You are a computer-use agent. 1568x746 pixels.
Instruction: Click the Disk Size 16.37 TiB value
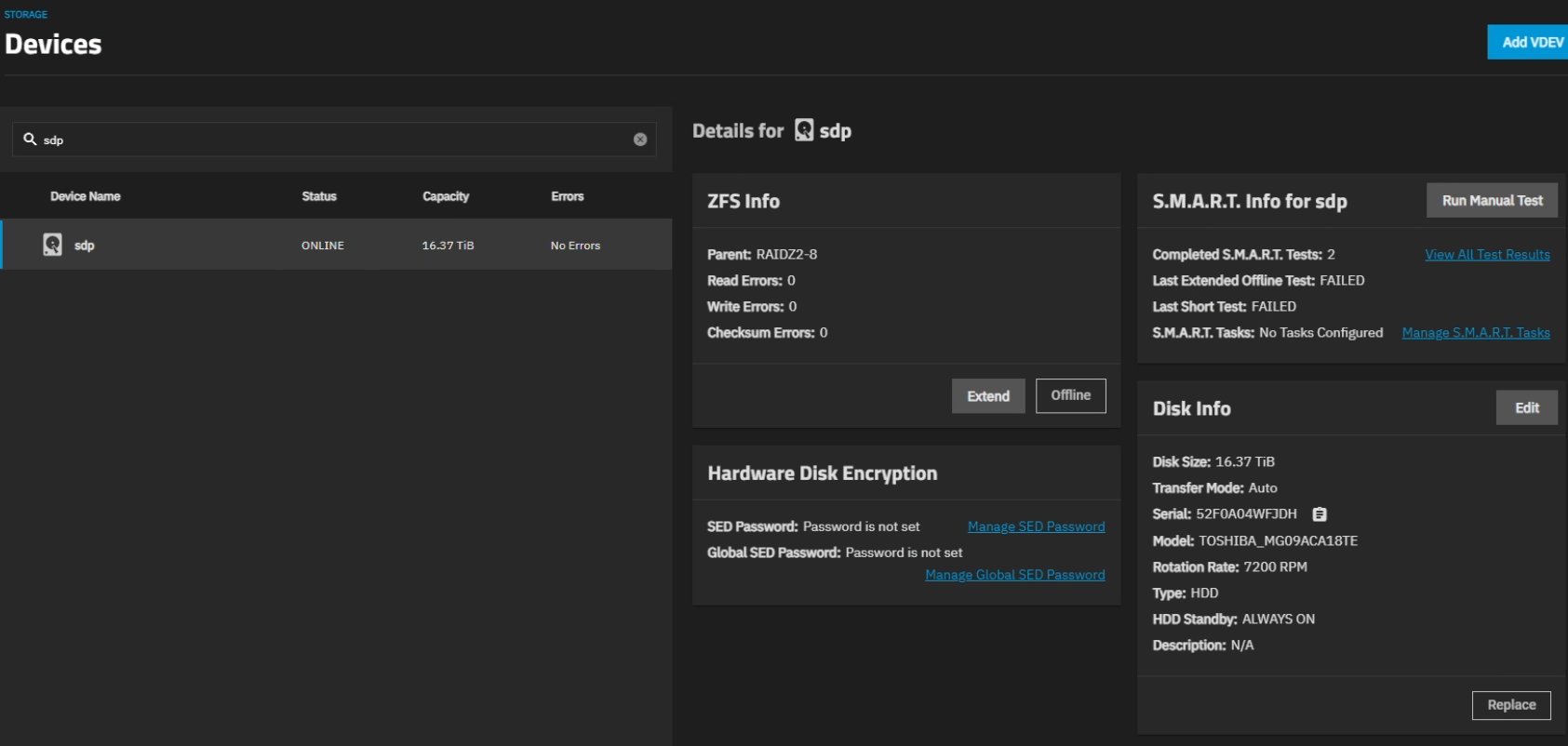coord(1245,462)
